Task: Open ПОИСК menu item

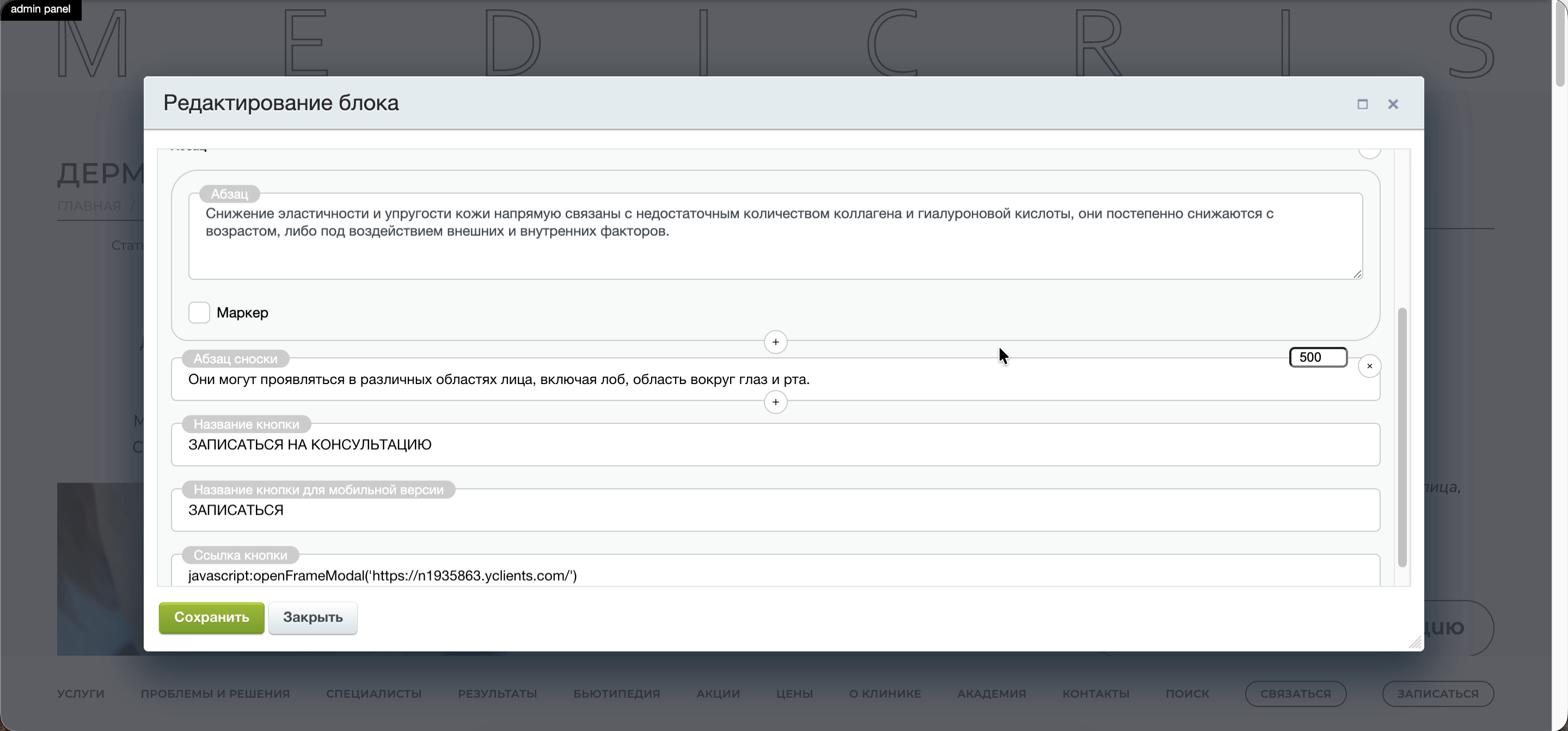Action: [x=1187, y=694]
